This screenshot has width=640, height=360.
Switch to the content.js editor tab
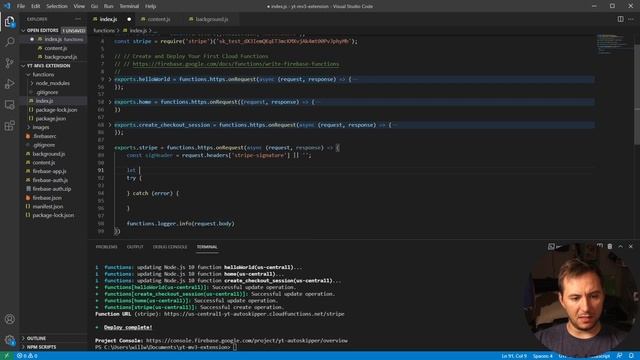click(x=159, y=19)
